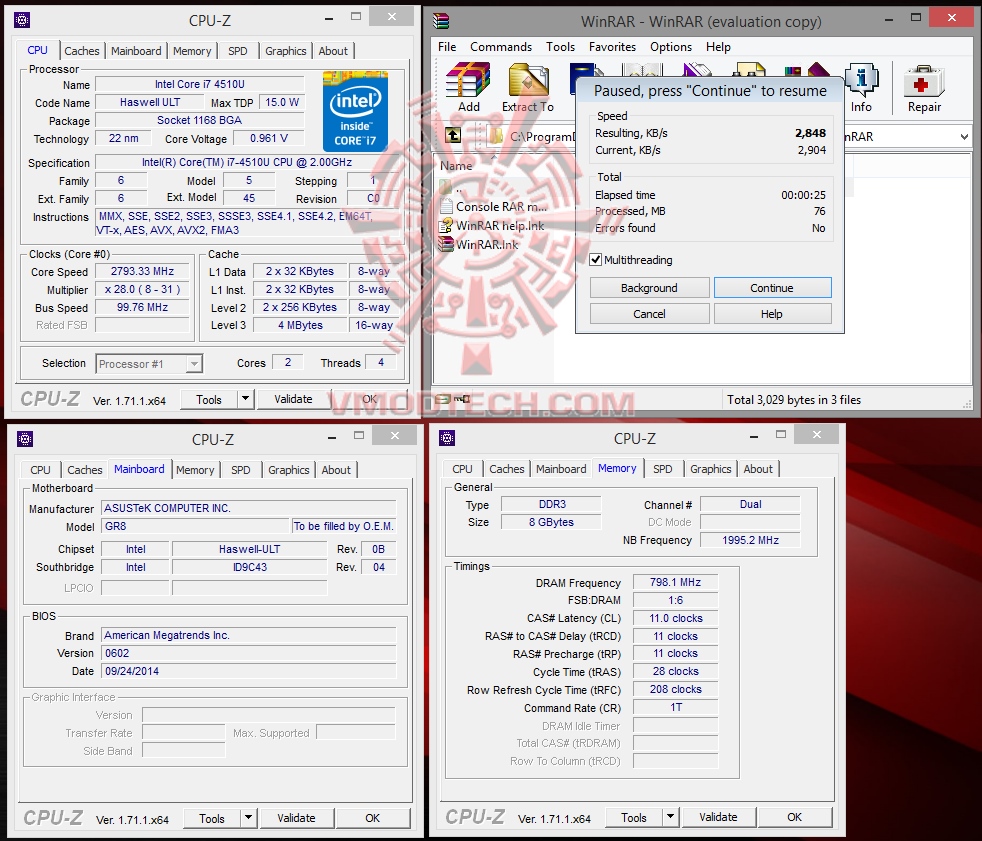982x841 pixels.
Task: Click the DRAM Frequency value 798.1 MHz
Action: [x=675, y=582]
